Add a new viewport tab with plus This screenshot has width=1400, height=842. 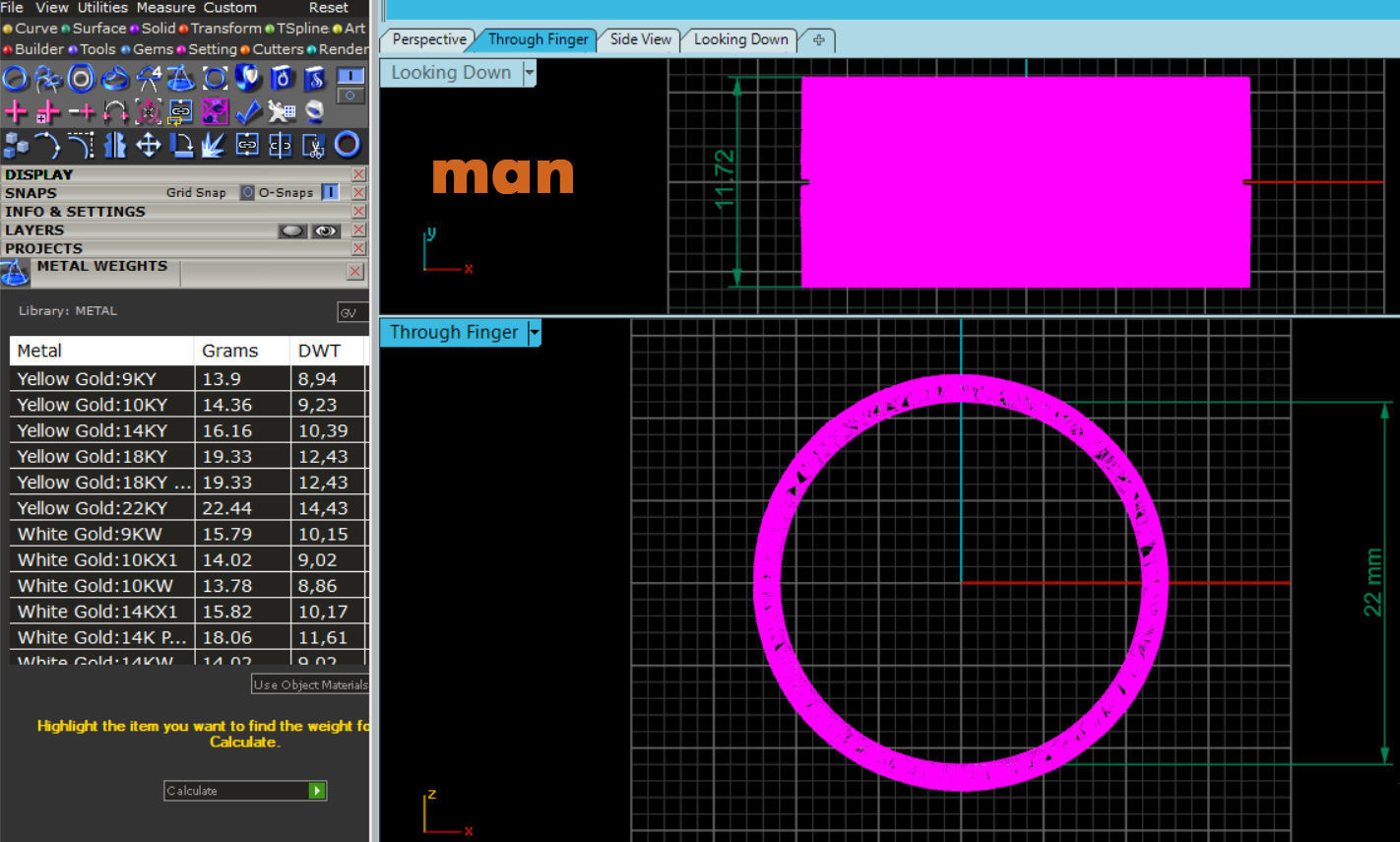pyautogui.click(x=818, y=40)
